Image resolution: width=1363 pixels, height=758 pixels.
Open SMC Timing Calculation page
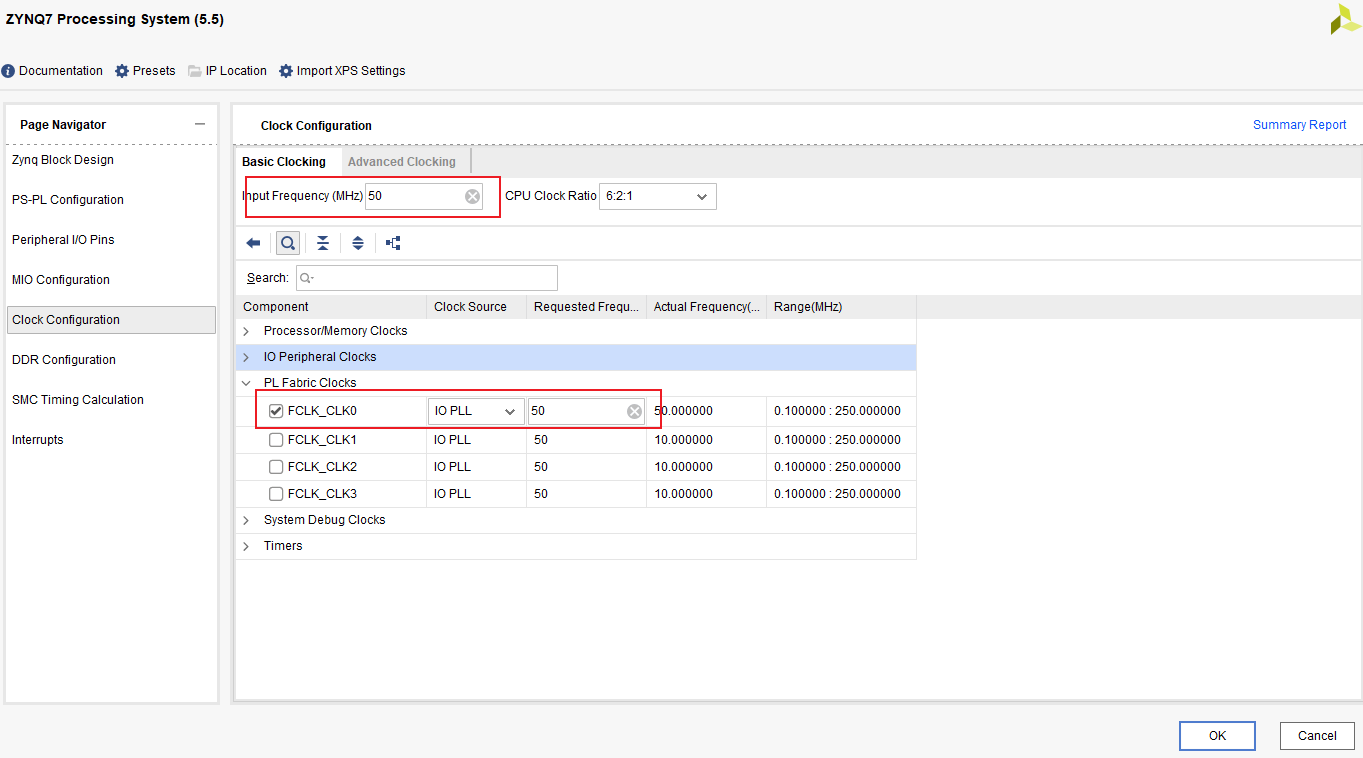point(78,400)
